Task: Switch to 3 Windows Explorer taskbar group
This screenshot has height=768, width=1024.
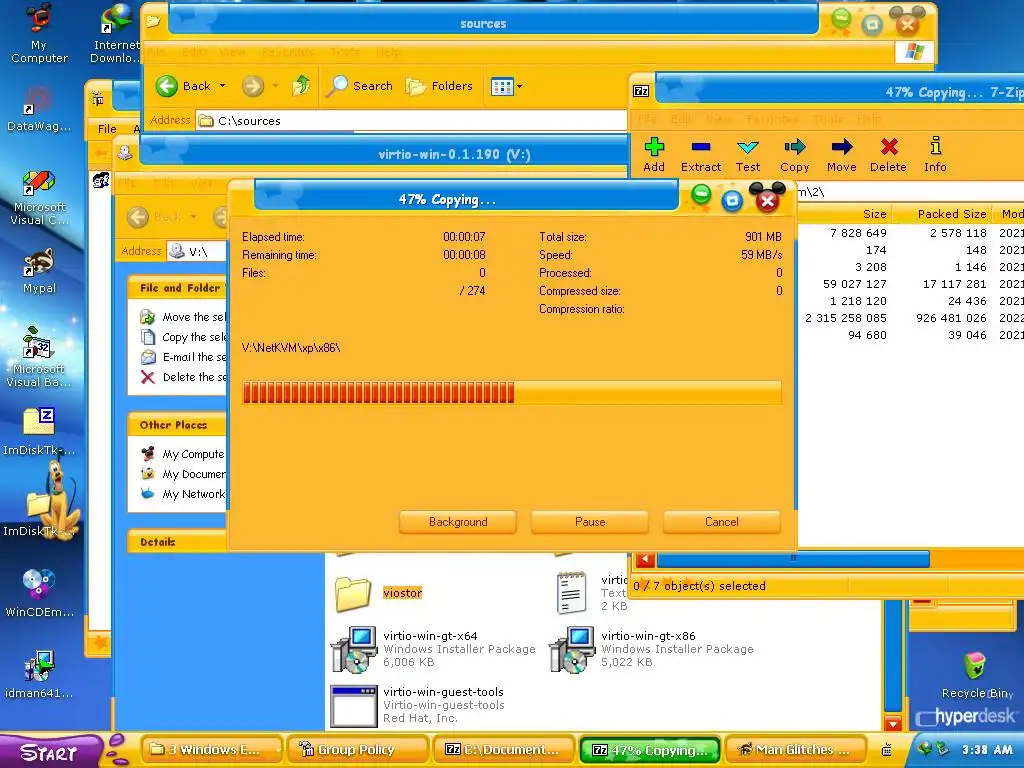Action: [213, 750]
